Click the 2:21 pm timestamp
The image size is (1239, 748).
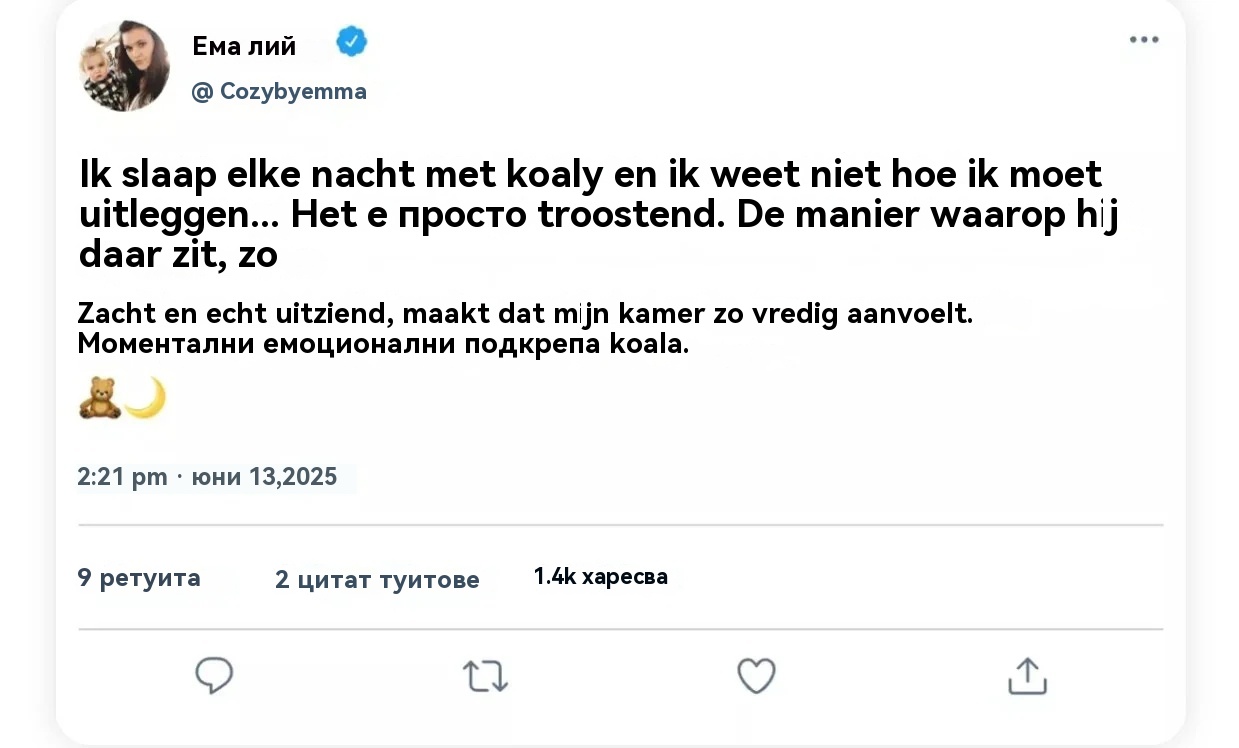tap(122, 477)
